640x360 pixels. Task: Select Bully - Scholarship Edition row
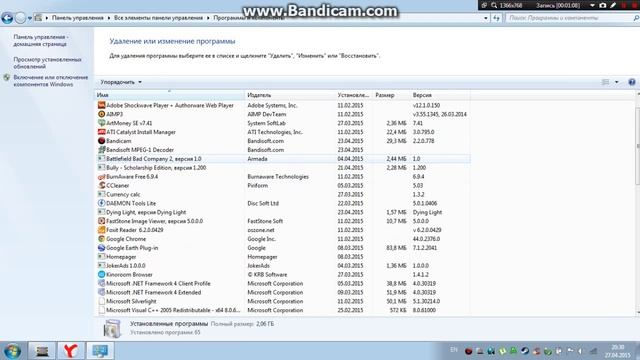coord(283,168)
